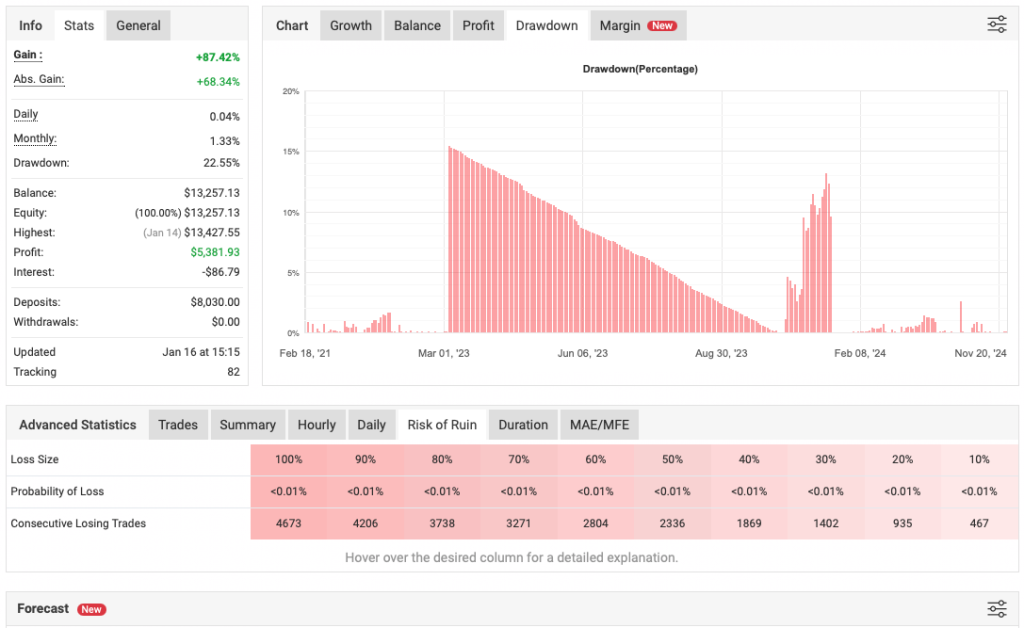Image resolution: width=1024 pixels, height=628 pixels.
Task: Open the Trades statistics tab
Action: (178, 424)
